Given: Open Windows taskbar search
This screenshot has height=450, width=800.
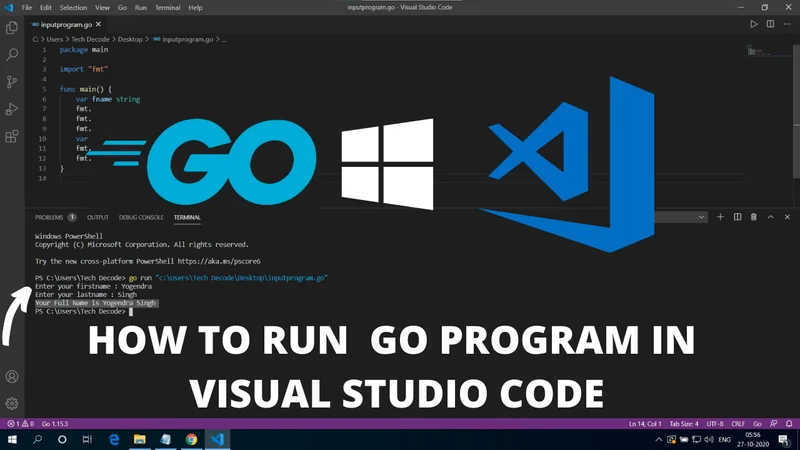Looking at the screenshot, I should [37, 439].
